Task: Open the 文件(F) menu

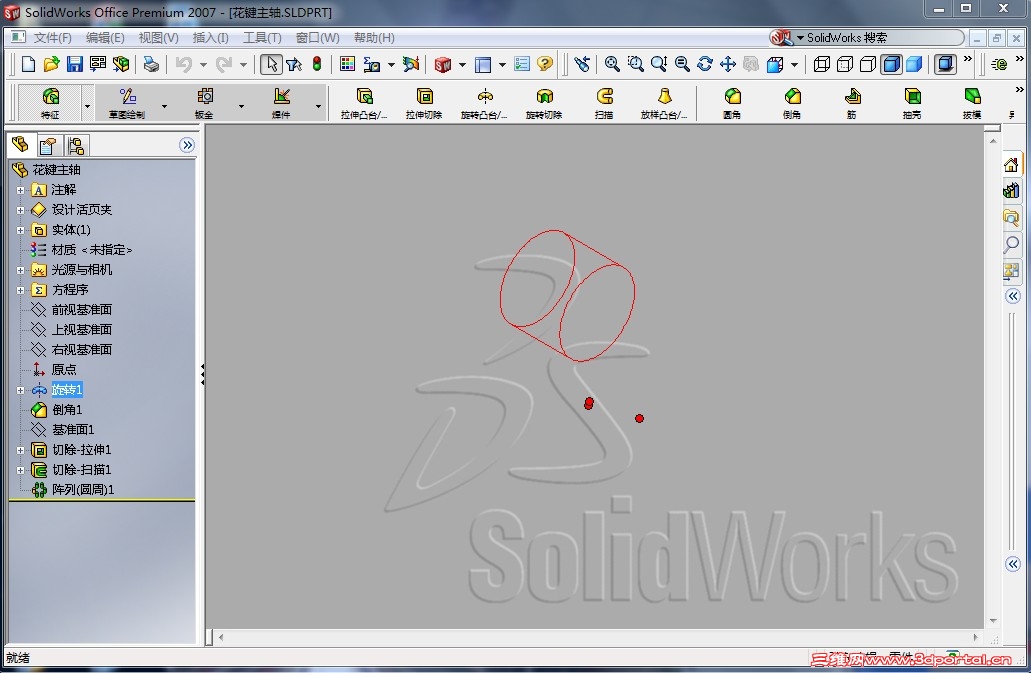Action: (x=52, y=37)
